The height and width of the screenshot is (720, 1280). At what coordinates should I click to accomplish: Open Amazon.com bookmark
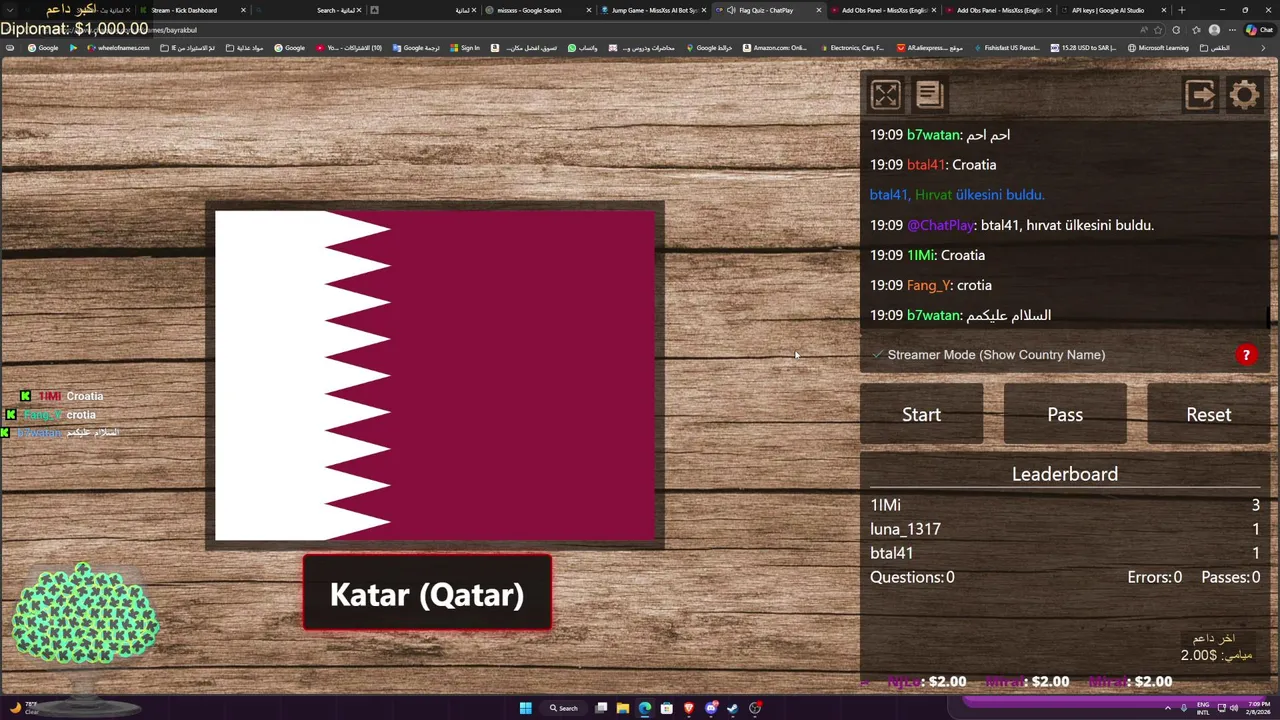[775, 47]
